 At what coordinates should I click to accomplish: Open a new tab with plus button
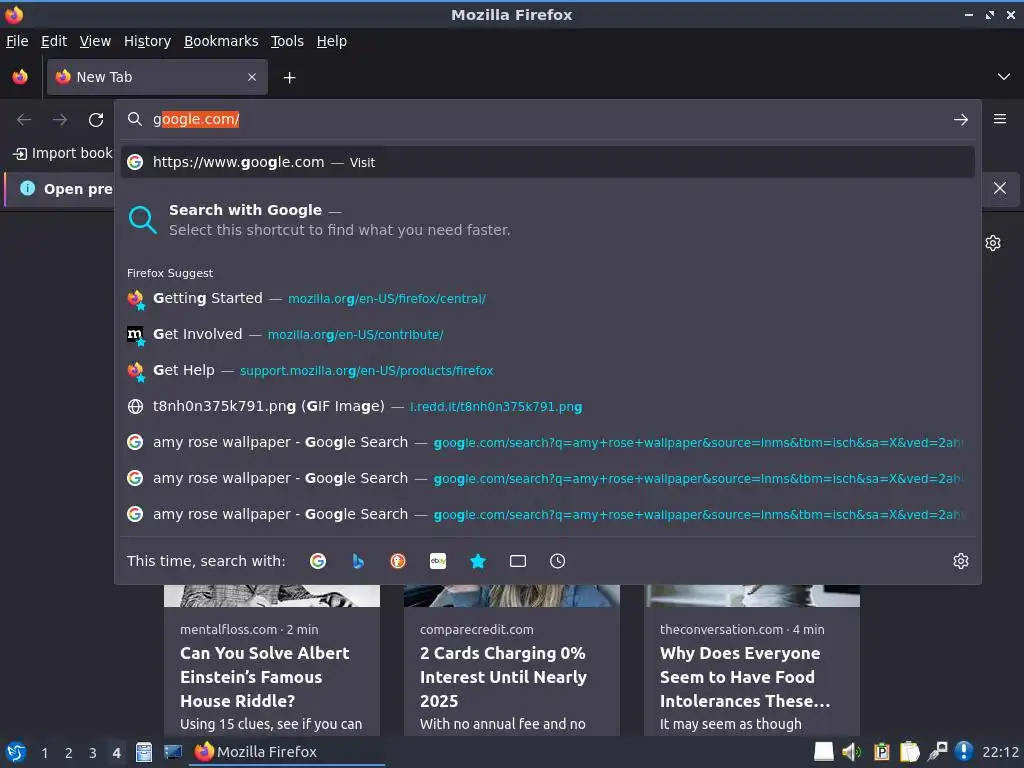pyautogui.click(x=289, y=78)
